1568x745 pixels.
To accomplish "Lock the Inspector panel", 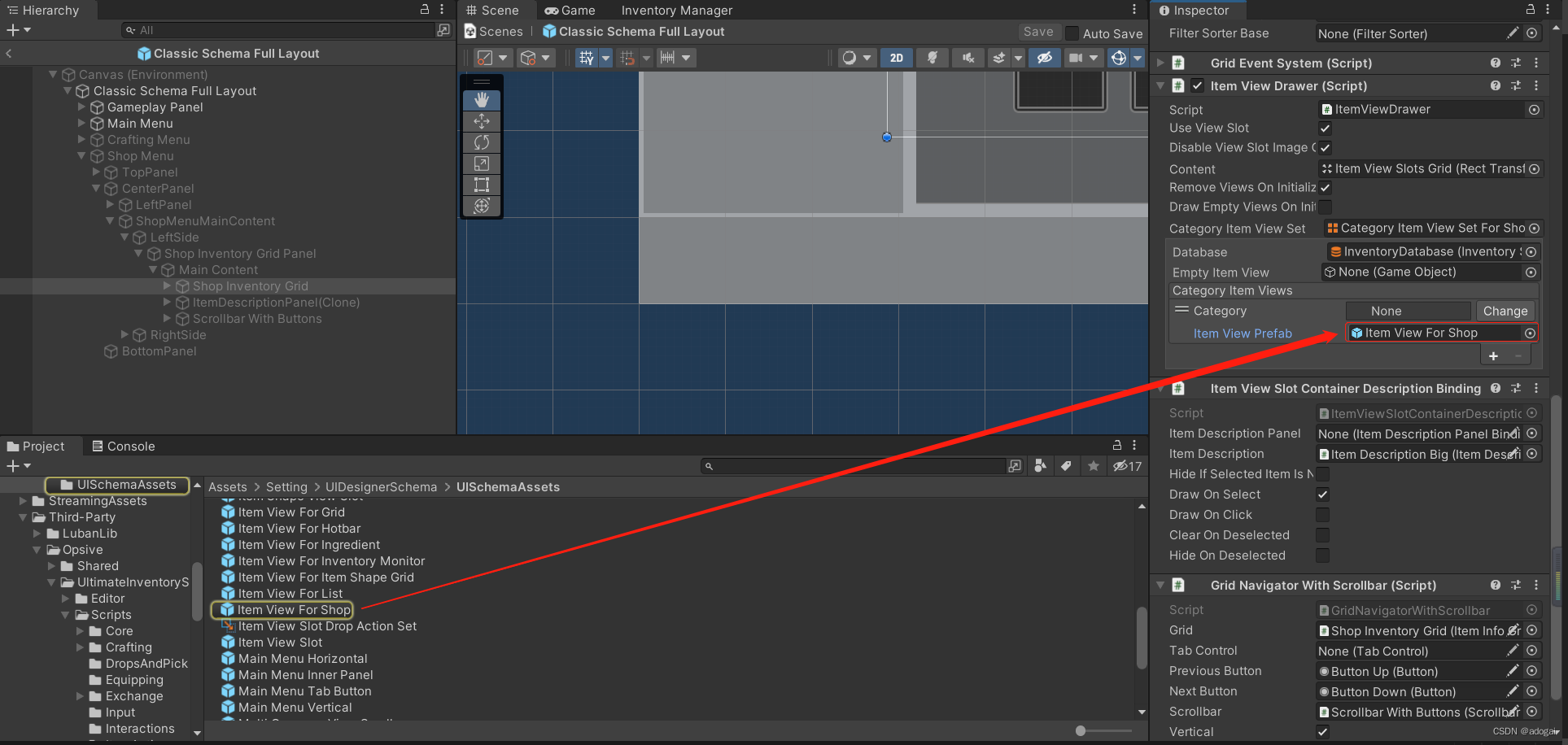I will pyautogui.click(x=1531, y=9).
